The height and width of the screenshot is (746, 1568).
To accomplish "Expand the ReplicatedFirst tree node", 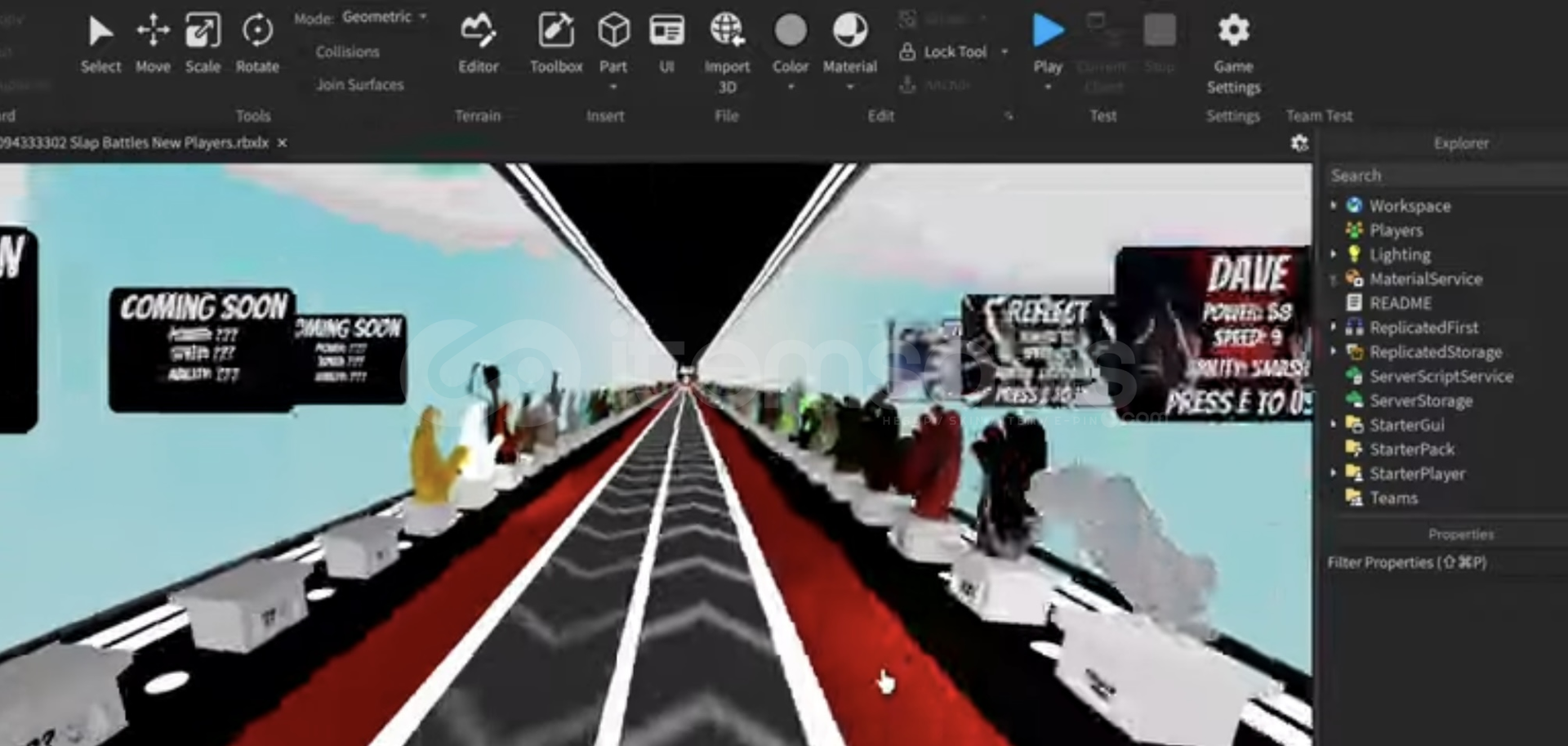I will (x=1333, y=327).
